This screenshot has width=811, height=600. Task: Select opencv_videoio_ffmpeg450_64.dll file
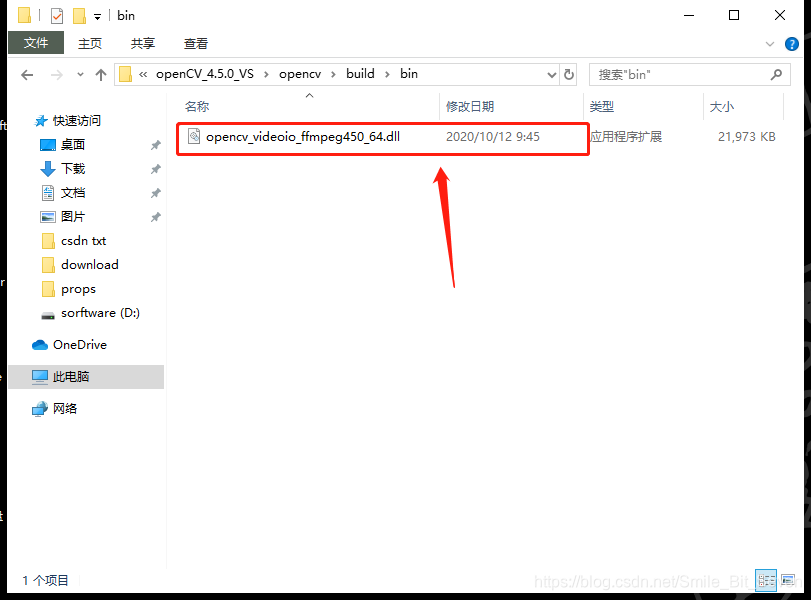(x=303, y=137)
